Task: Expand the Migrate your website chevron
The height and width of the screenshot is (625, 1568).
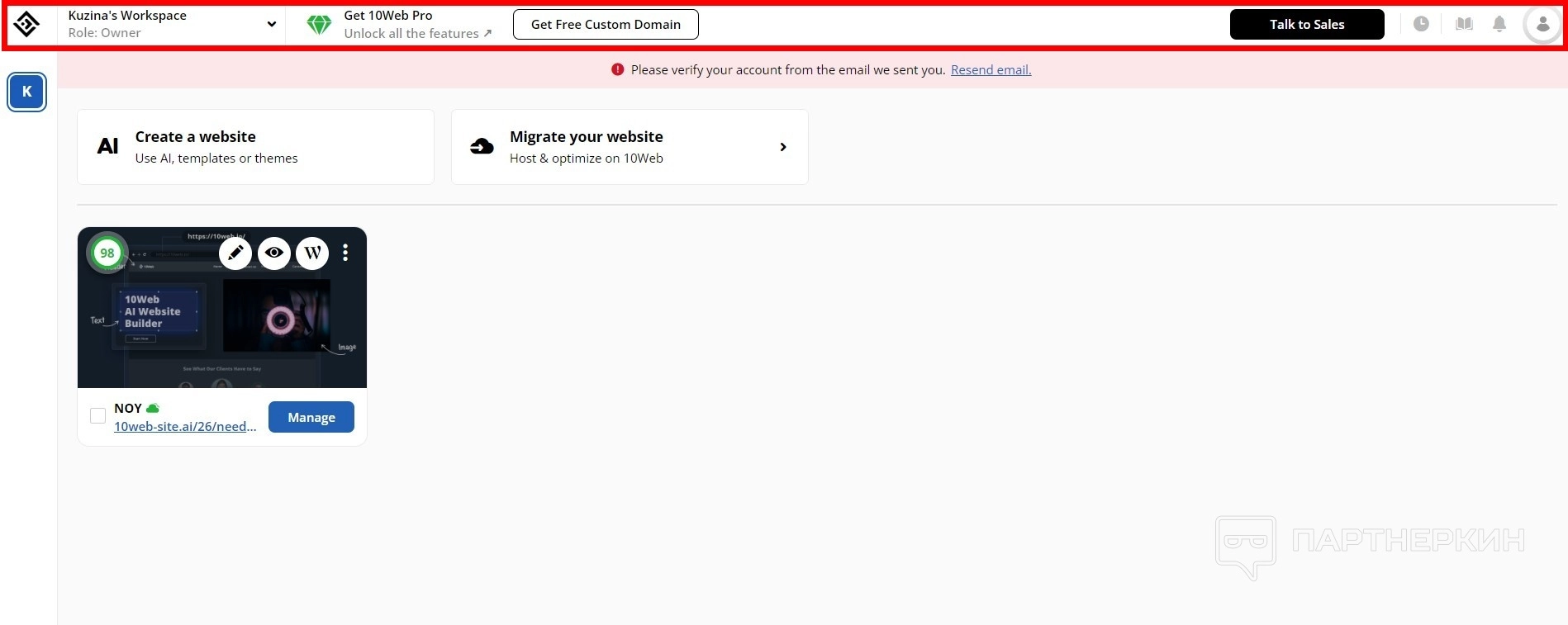Action: point(783,147)
